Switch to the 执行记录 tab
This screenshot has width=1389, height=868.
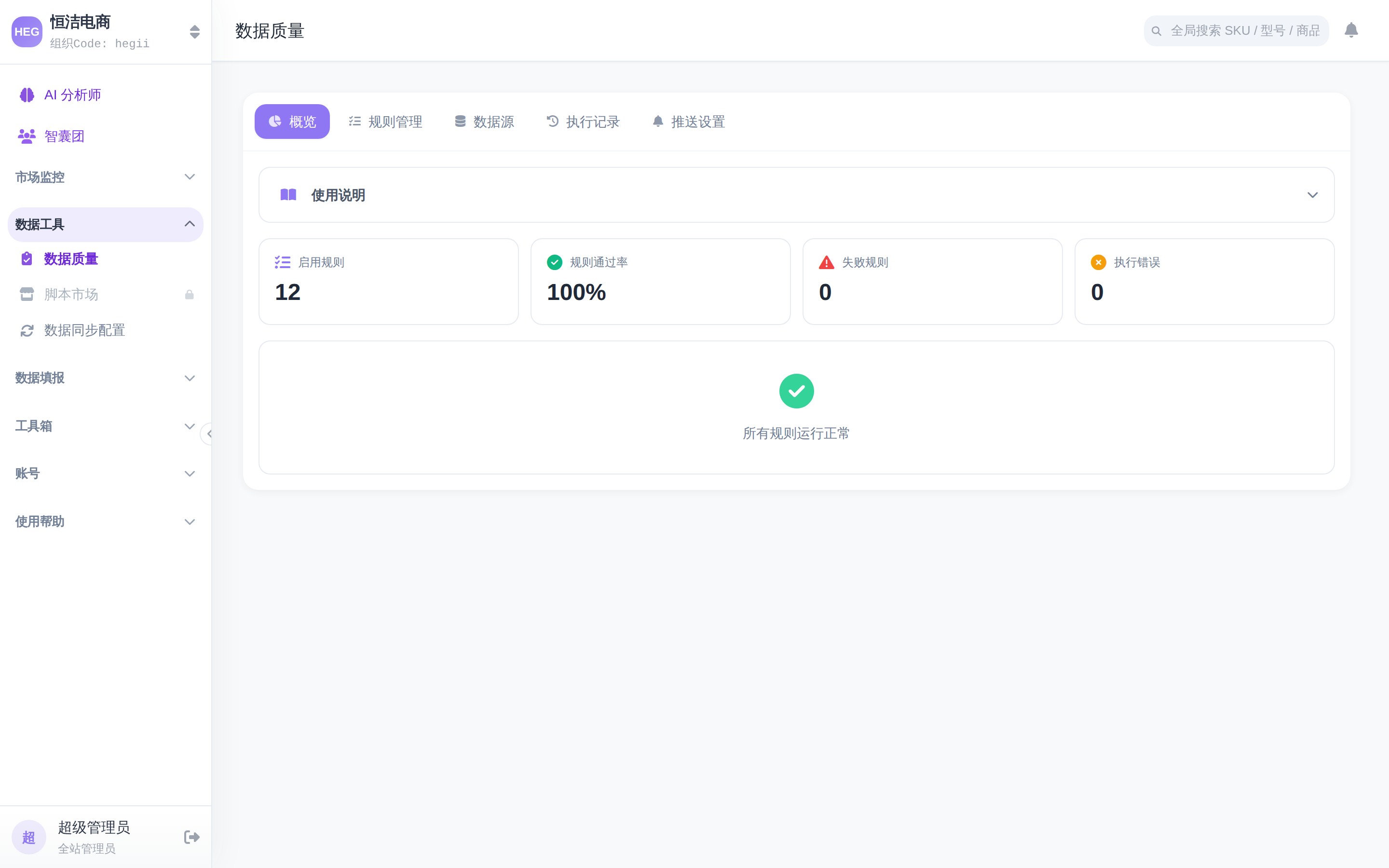[x=583, y=122]
